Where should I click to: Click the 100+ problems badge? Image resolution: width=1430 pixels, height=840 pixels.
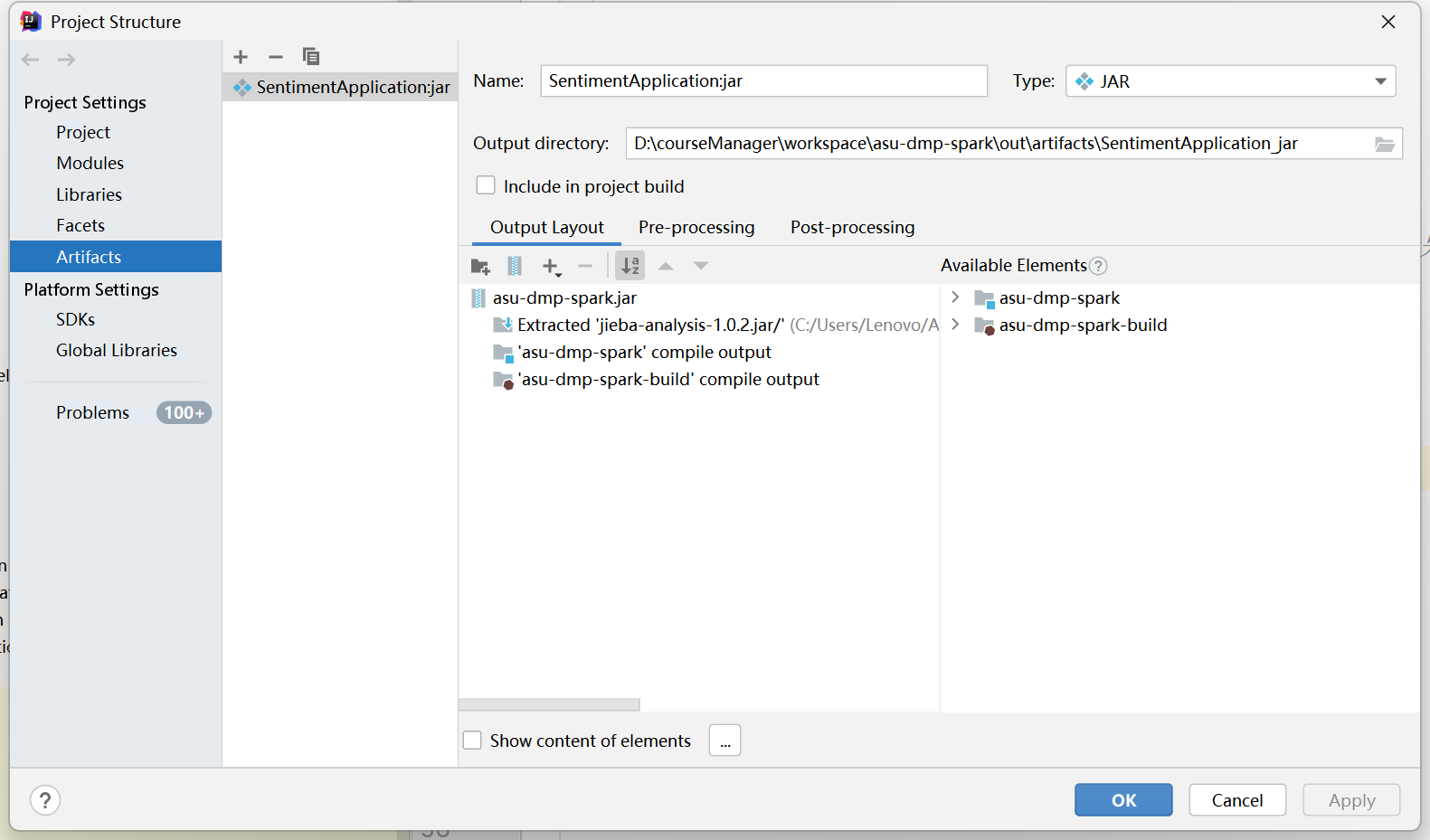184,412
